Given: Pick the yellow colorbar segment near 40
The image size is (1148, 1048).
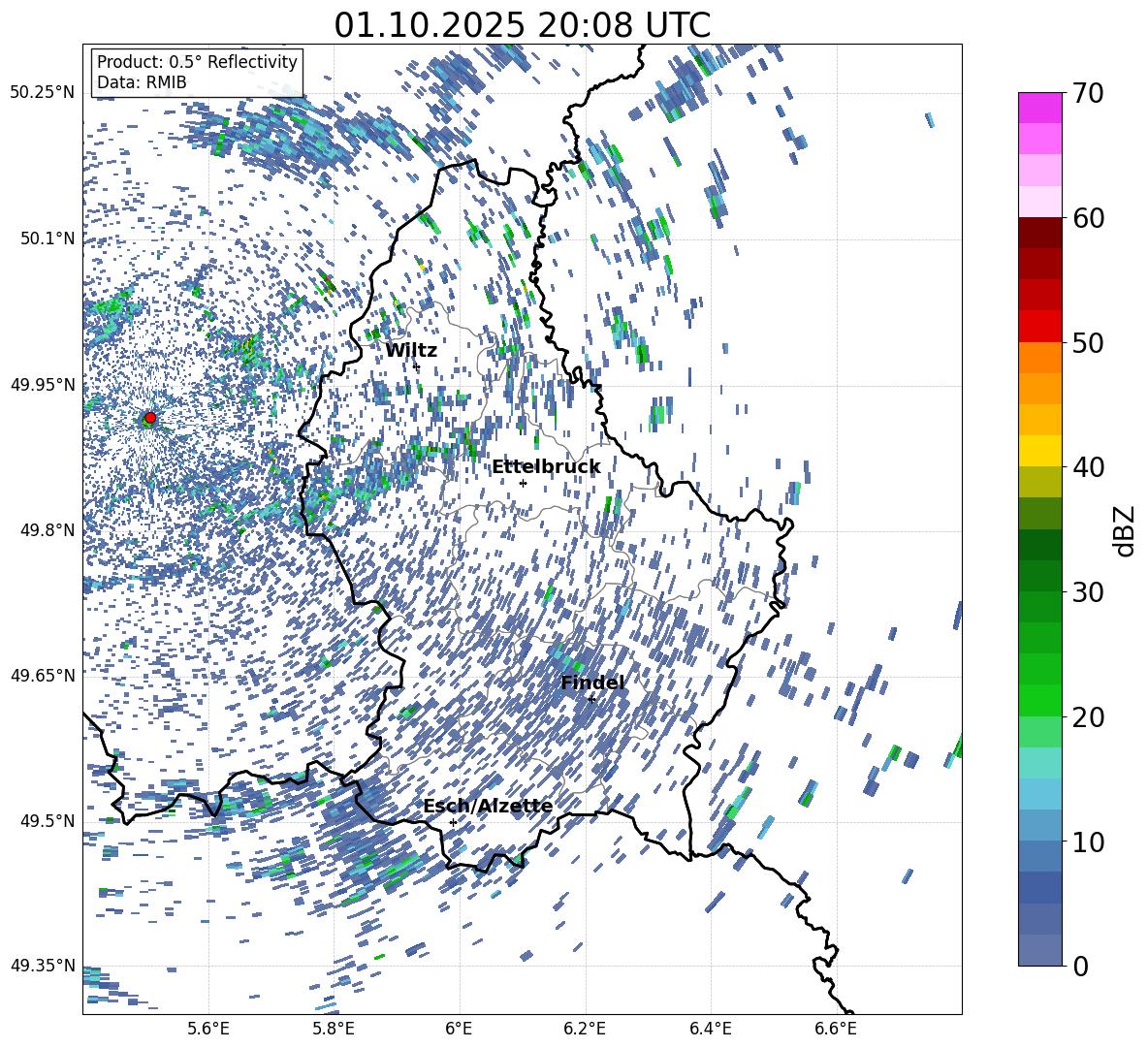Looking at the screenshot, I should [1040, 451].
